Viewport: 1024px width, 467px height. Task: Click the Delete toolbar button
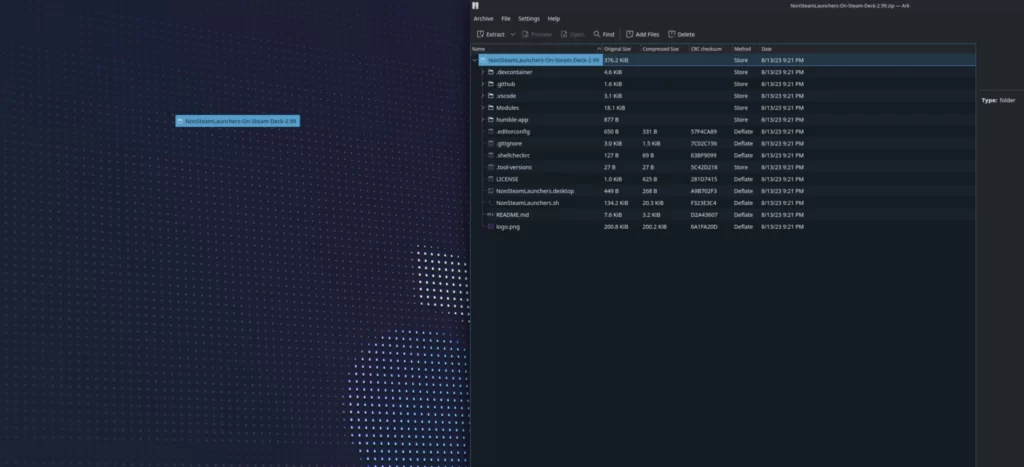pyautogui.click(x=681, y=34)
